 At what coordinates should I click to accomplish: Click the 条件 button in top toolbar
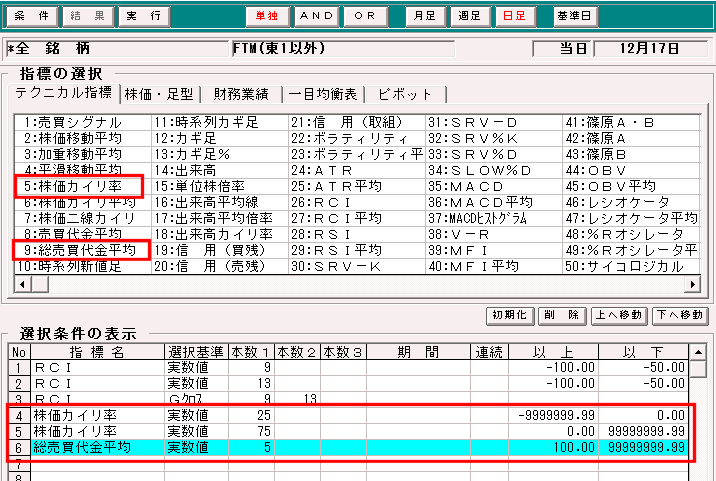click(x=30, y=17)
